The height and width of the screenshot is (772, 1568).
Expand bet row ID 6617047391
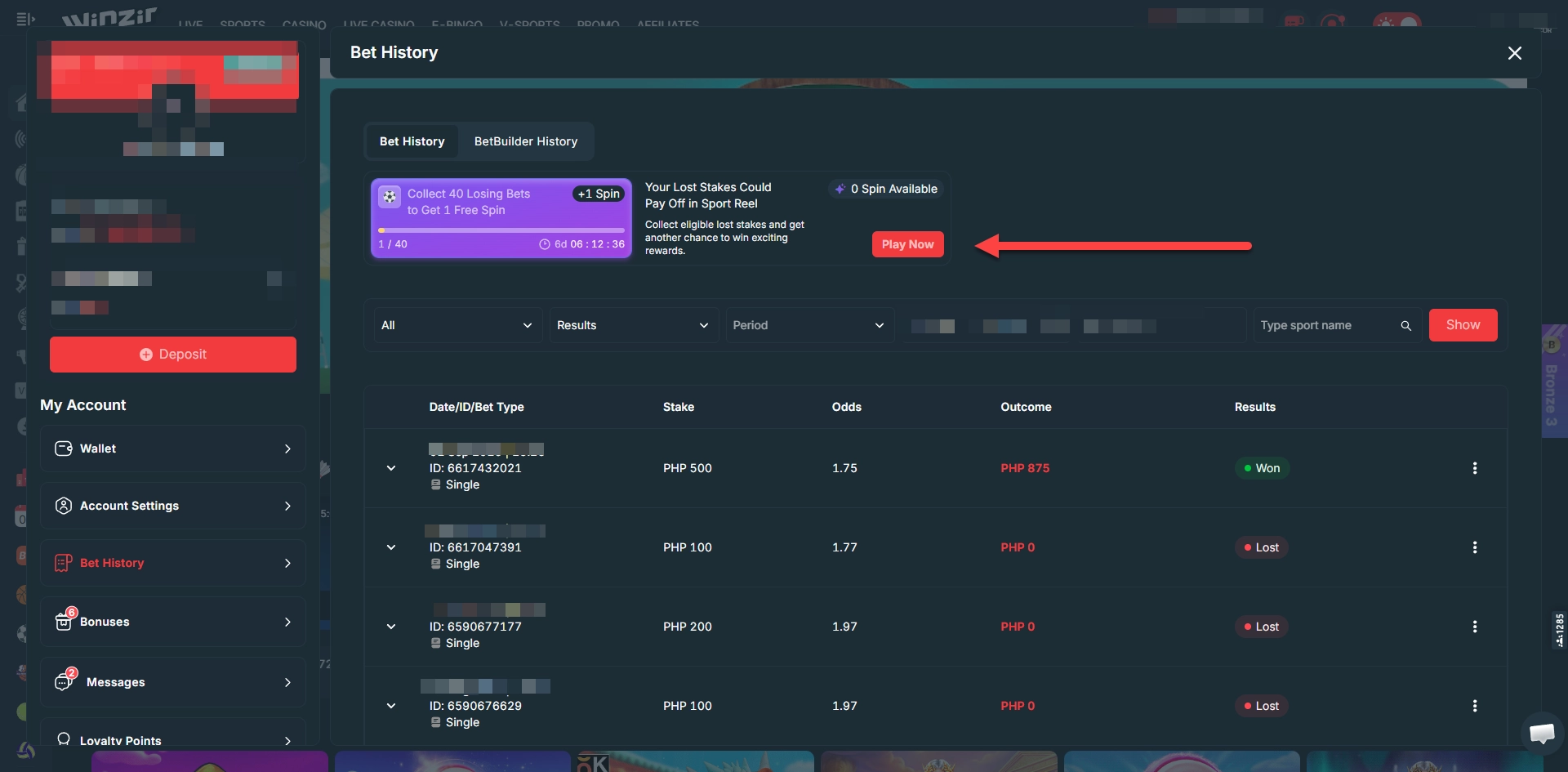[x=391, y=547]
